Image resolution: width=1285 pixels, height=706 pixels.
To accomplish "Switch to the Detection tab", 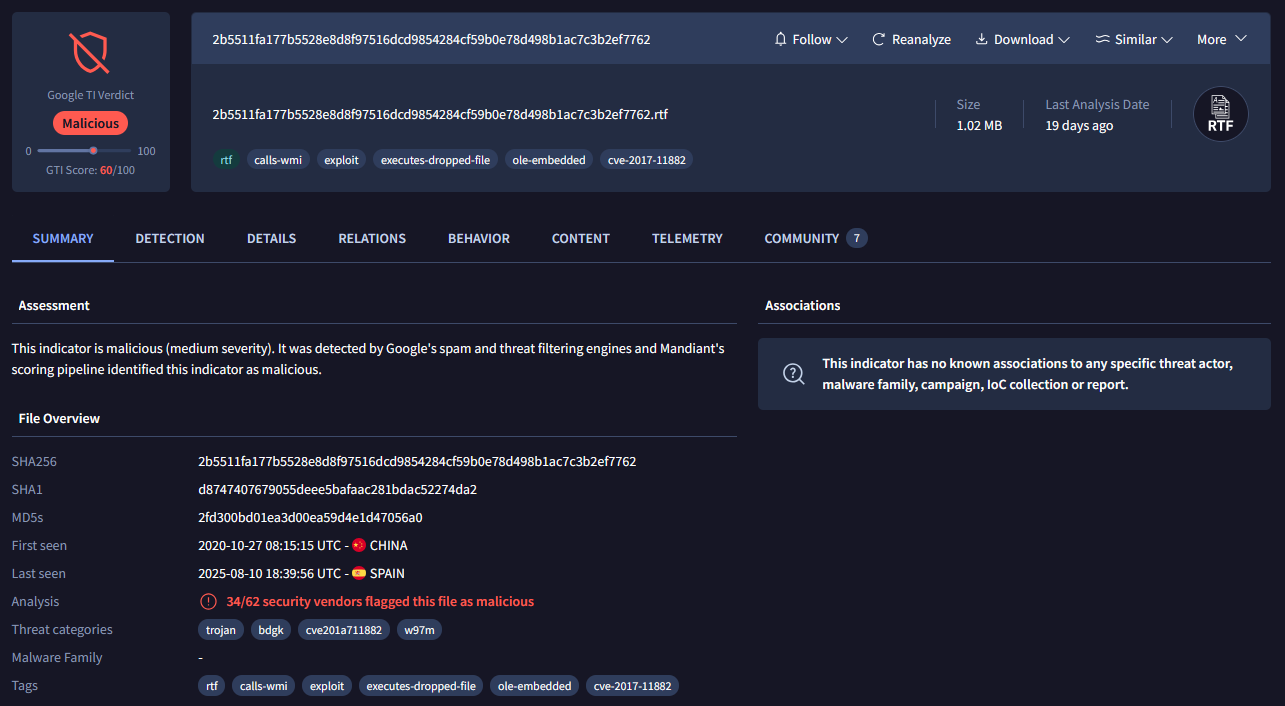I will (x=170, y=238).
